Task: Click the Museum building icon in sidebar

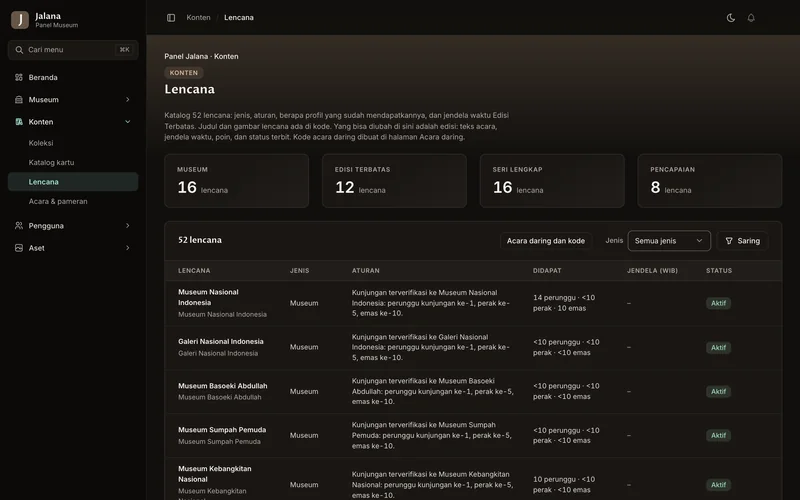Action: tap(19, 100)
